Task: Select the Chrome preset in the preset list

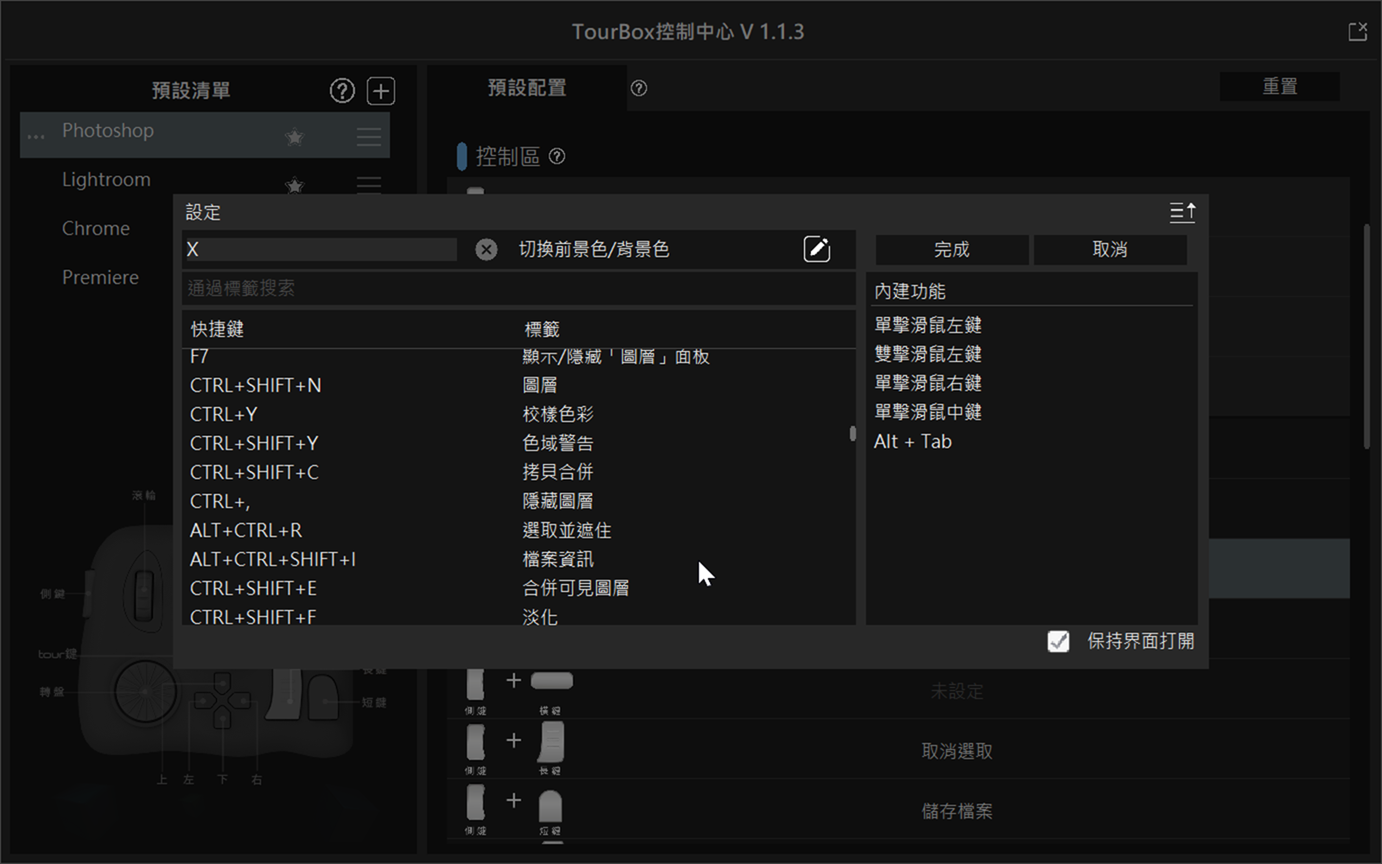Action: pyautogui.click(x=95, y=228)
